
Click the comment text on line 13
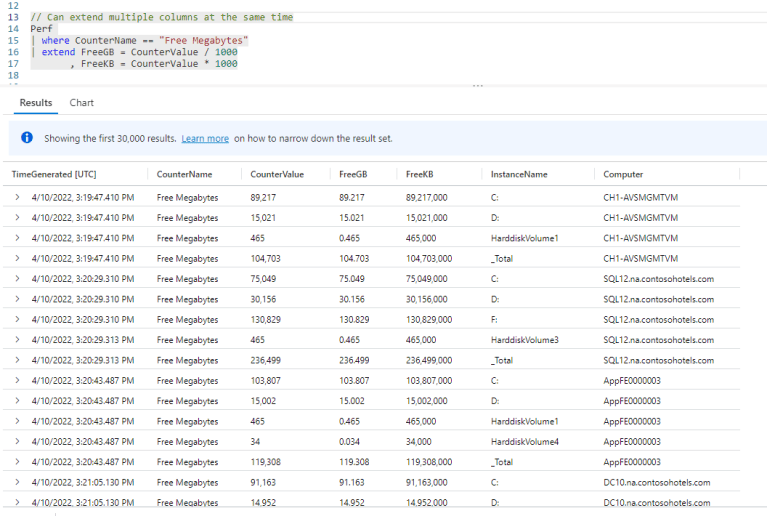162,17
